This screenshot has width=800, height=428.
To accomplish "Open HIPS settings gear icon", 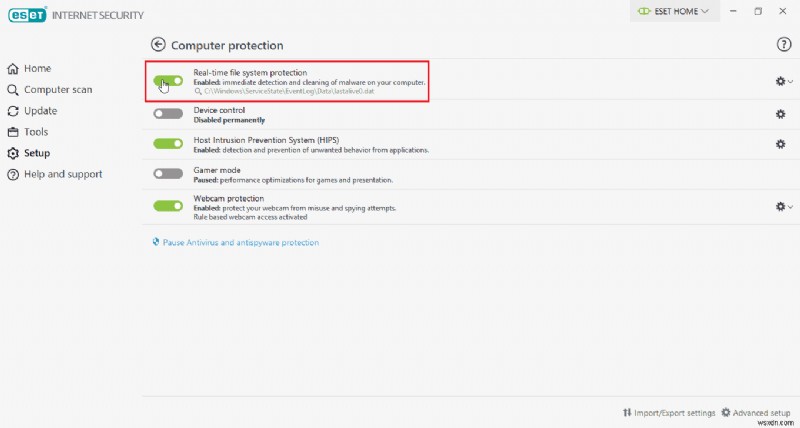I will pyautogui.click(x=781, y=144).
